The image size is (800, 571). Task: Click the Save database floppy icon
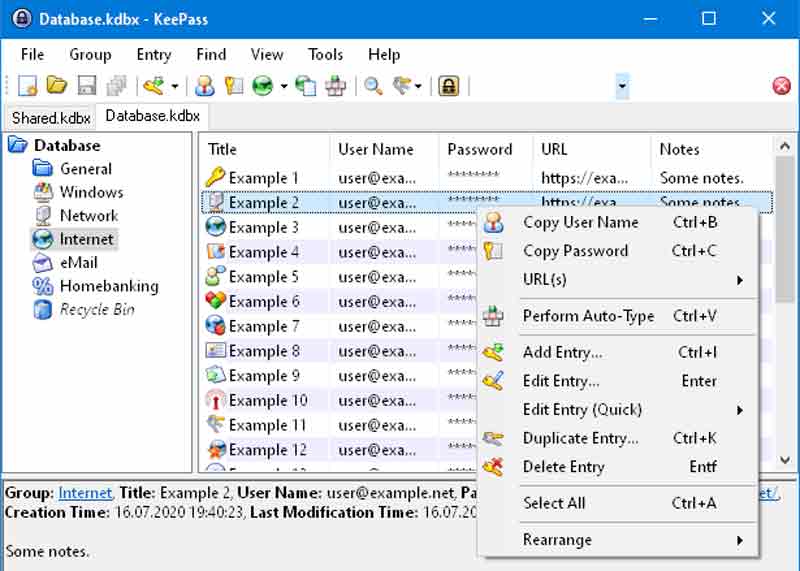click(87, 86)
